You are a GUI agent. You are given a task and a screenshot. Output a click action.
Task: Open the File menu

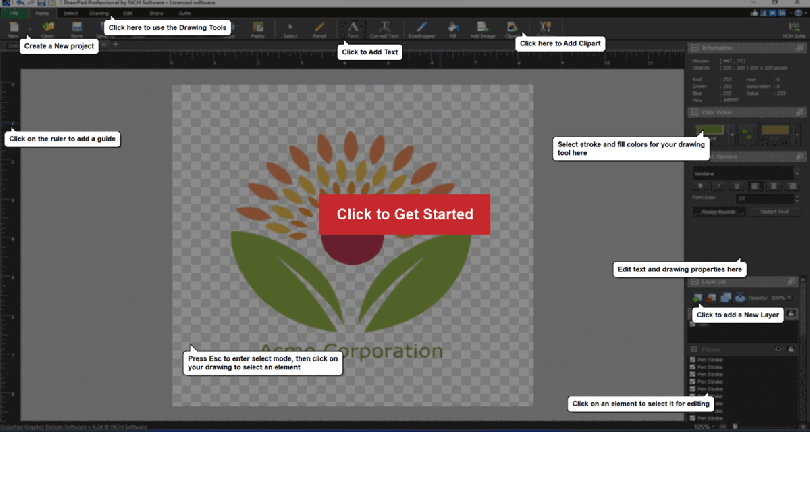click(x=14, y=13)
